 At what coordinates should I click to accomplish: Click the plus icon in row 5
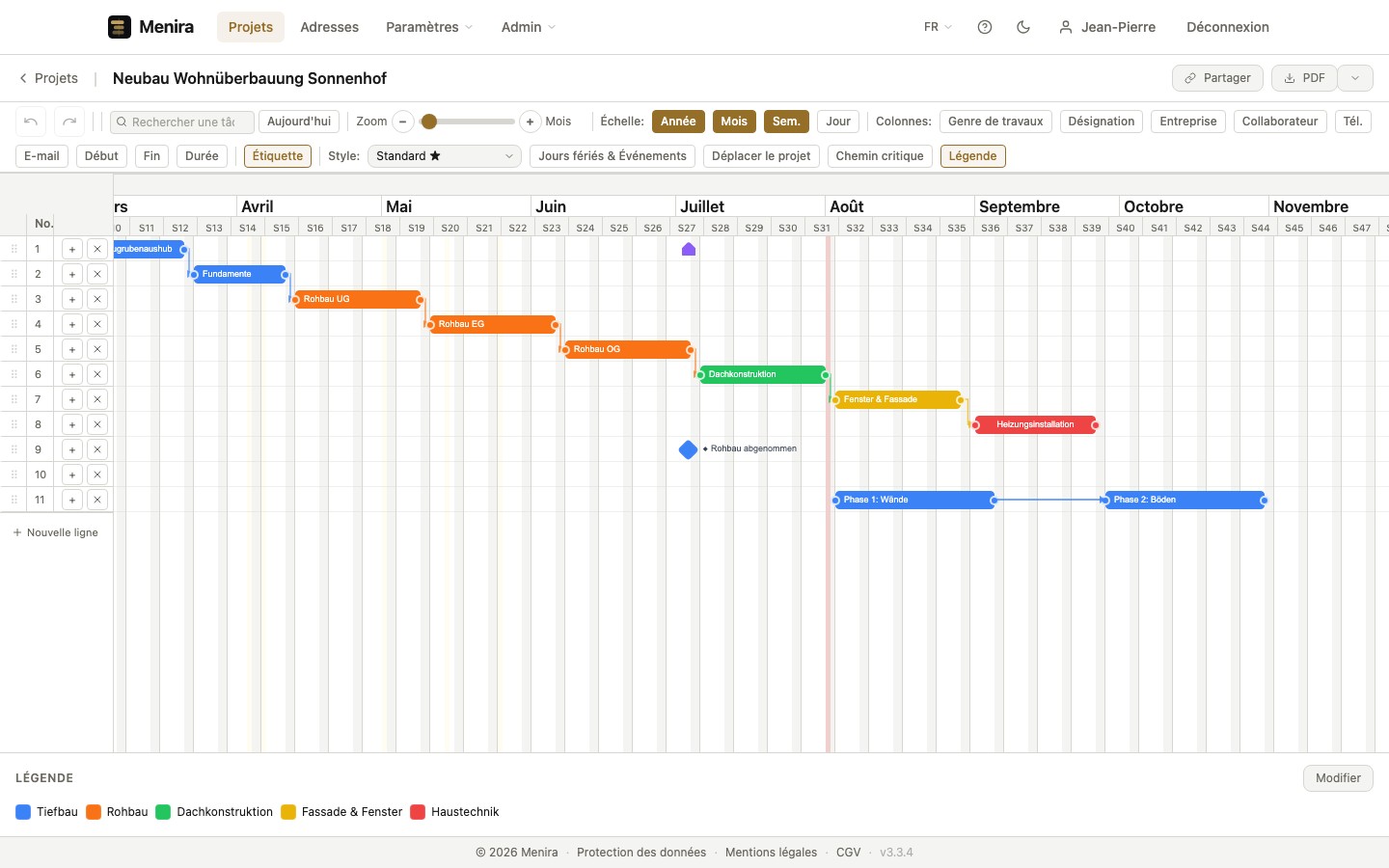pyautogui.click(x=72, y=349)
